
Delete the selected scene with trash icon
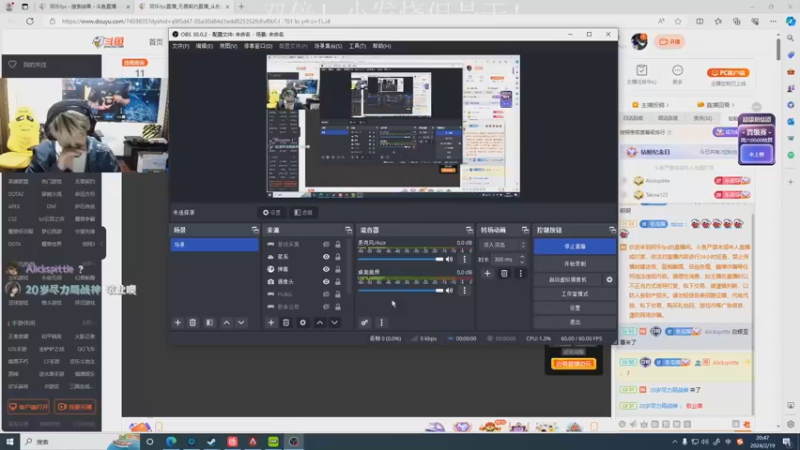coord(192,322)
